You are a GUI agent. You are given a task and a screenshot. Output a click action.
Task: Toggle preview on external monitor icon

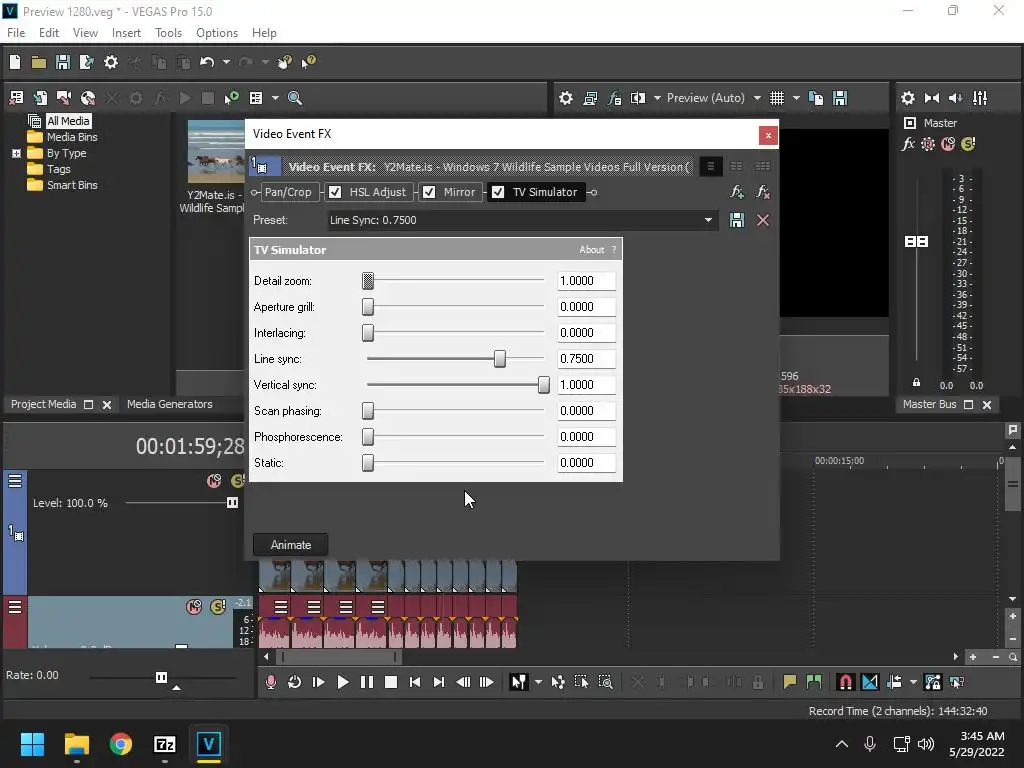coord(590,98)
